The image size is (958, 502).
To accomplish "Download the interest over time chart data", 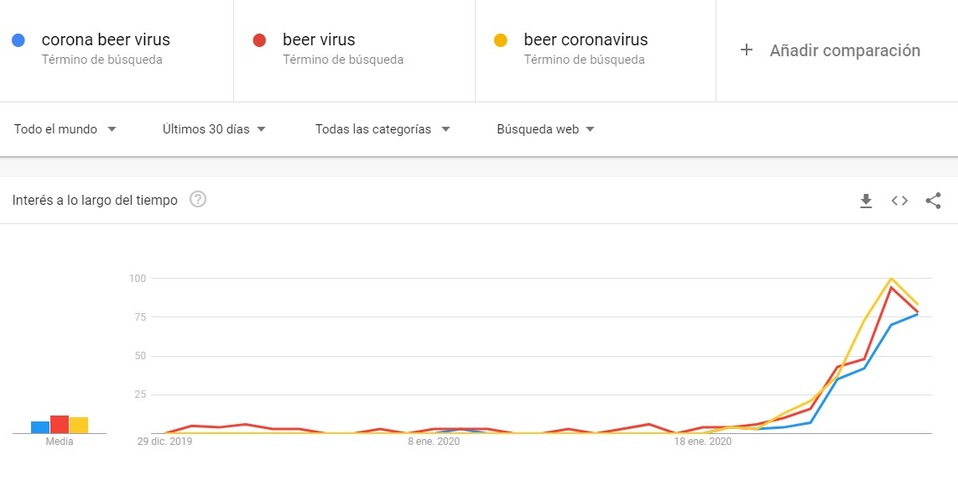I will coord(866,200).
